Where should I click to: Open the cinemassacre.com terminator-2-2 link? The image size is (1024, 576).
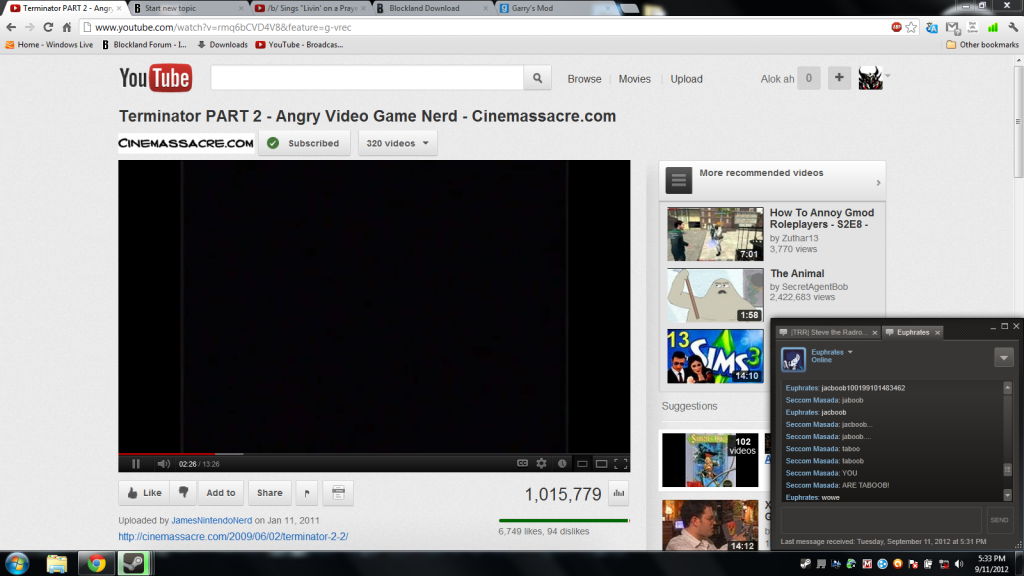click(233, 536)
